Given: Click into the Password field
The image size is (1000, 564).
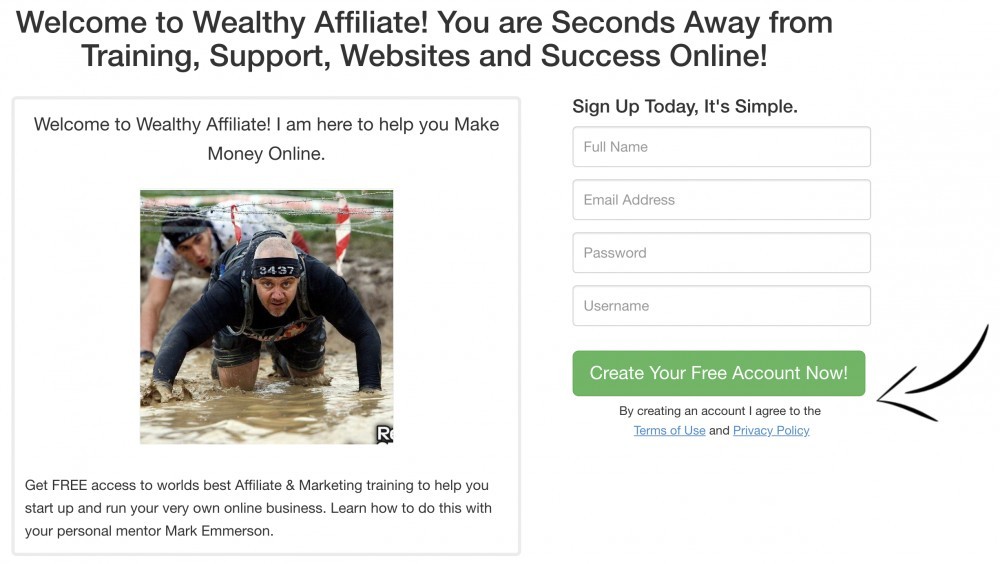Looking at the screenshot, I should coord(721,253).
